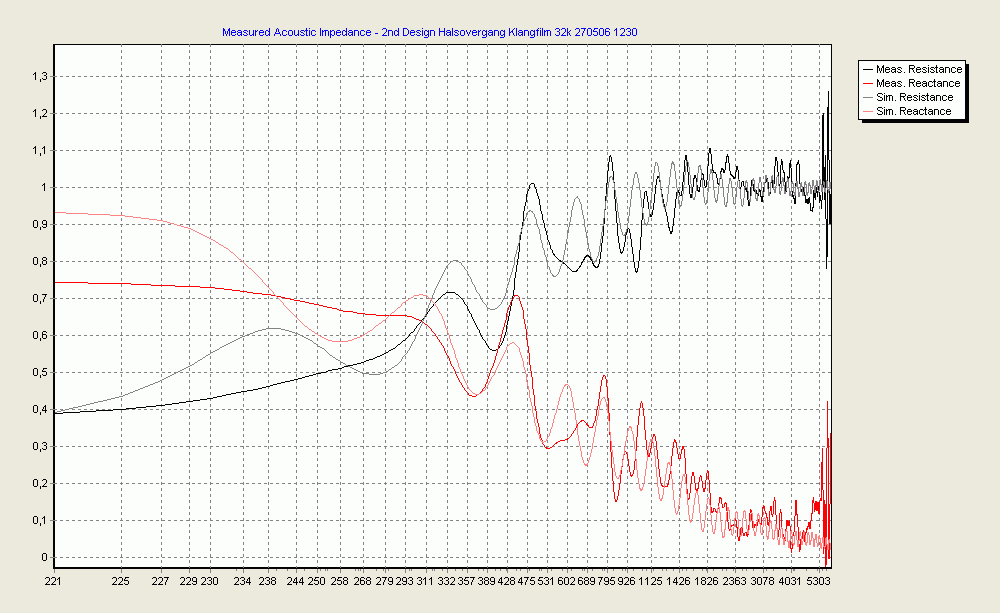This screenshot has height=613, width=1000.
Task: Click y-axis label 0,4
Action: 40,410
